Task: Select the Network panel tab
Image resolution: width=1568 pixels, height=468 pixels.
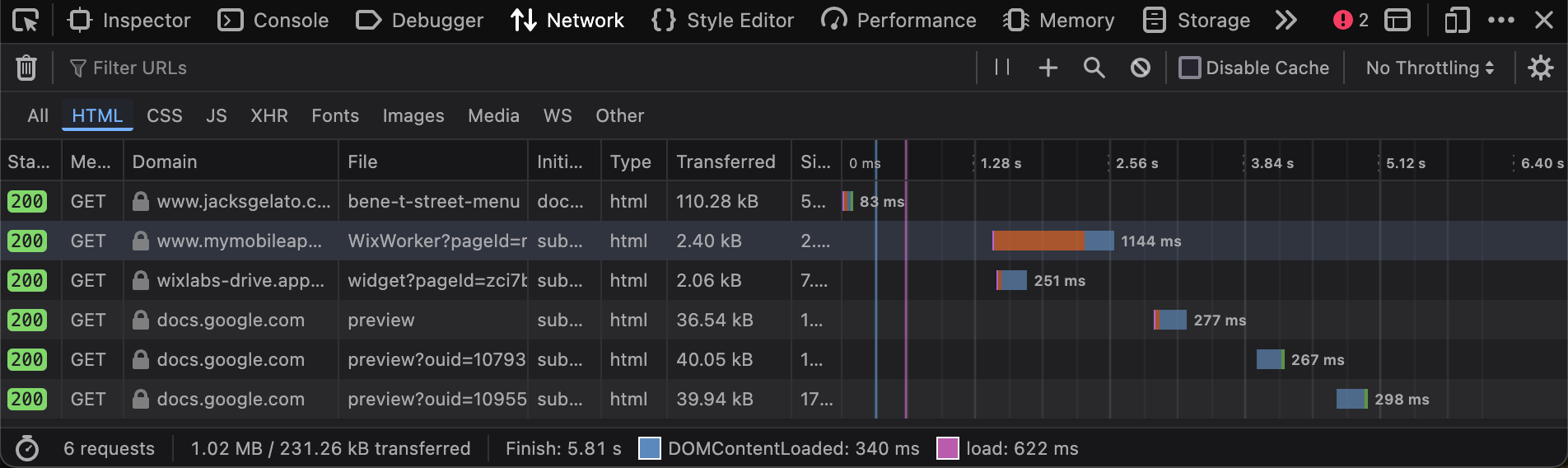Action: point(567,20)
